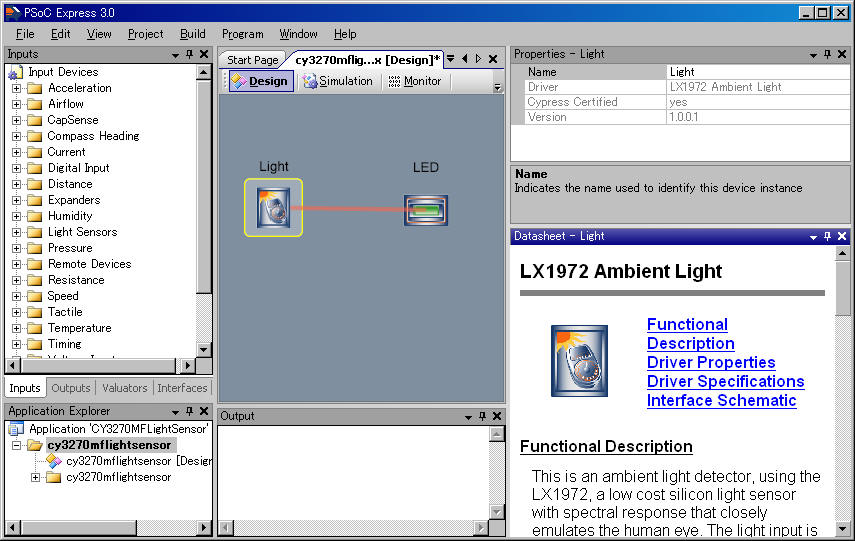Select the Compass Heading folder
This screenshot has width=855, height=541.
[93, 136]
